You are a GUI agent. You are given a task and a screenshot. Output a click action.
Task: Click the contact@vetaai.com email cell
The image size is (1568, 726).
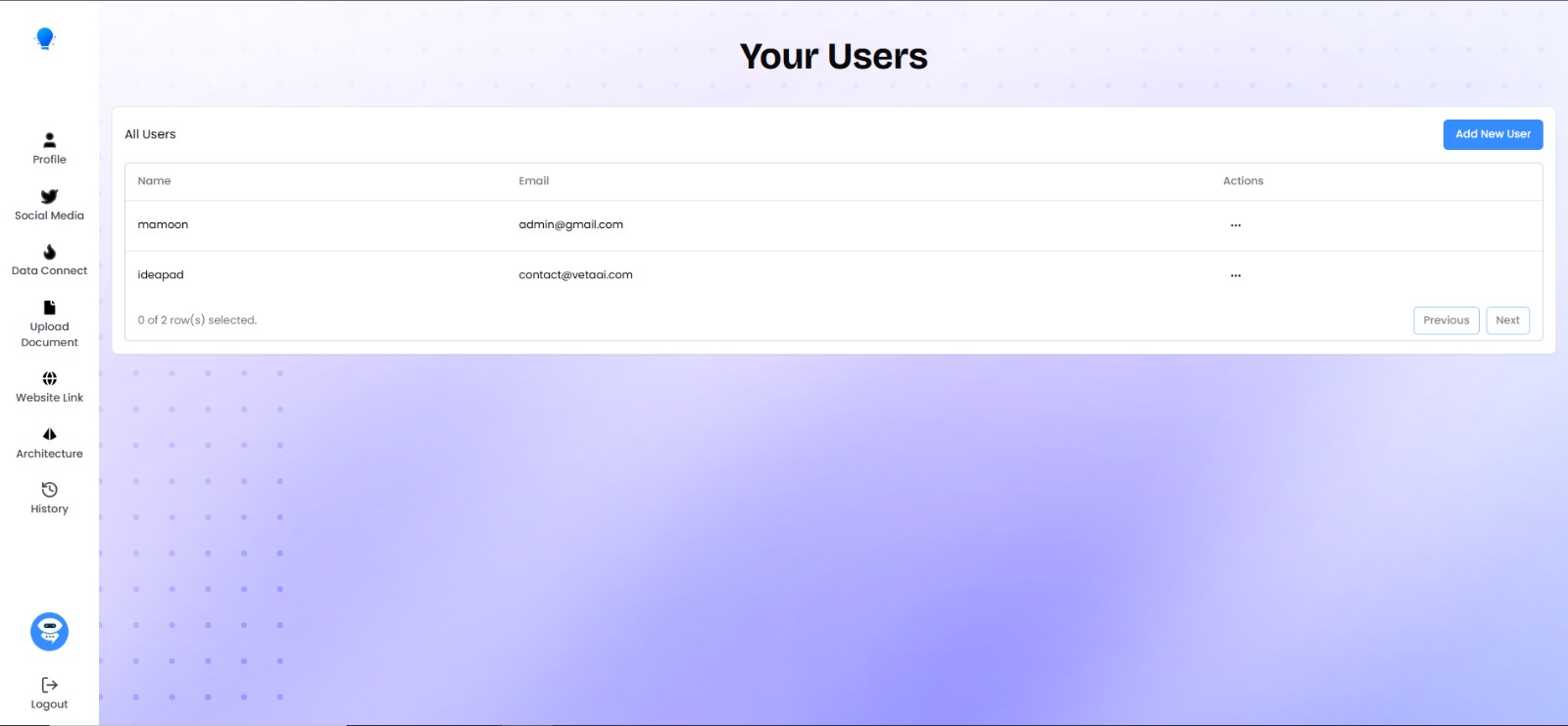(x=575, y=275)
